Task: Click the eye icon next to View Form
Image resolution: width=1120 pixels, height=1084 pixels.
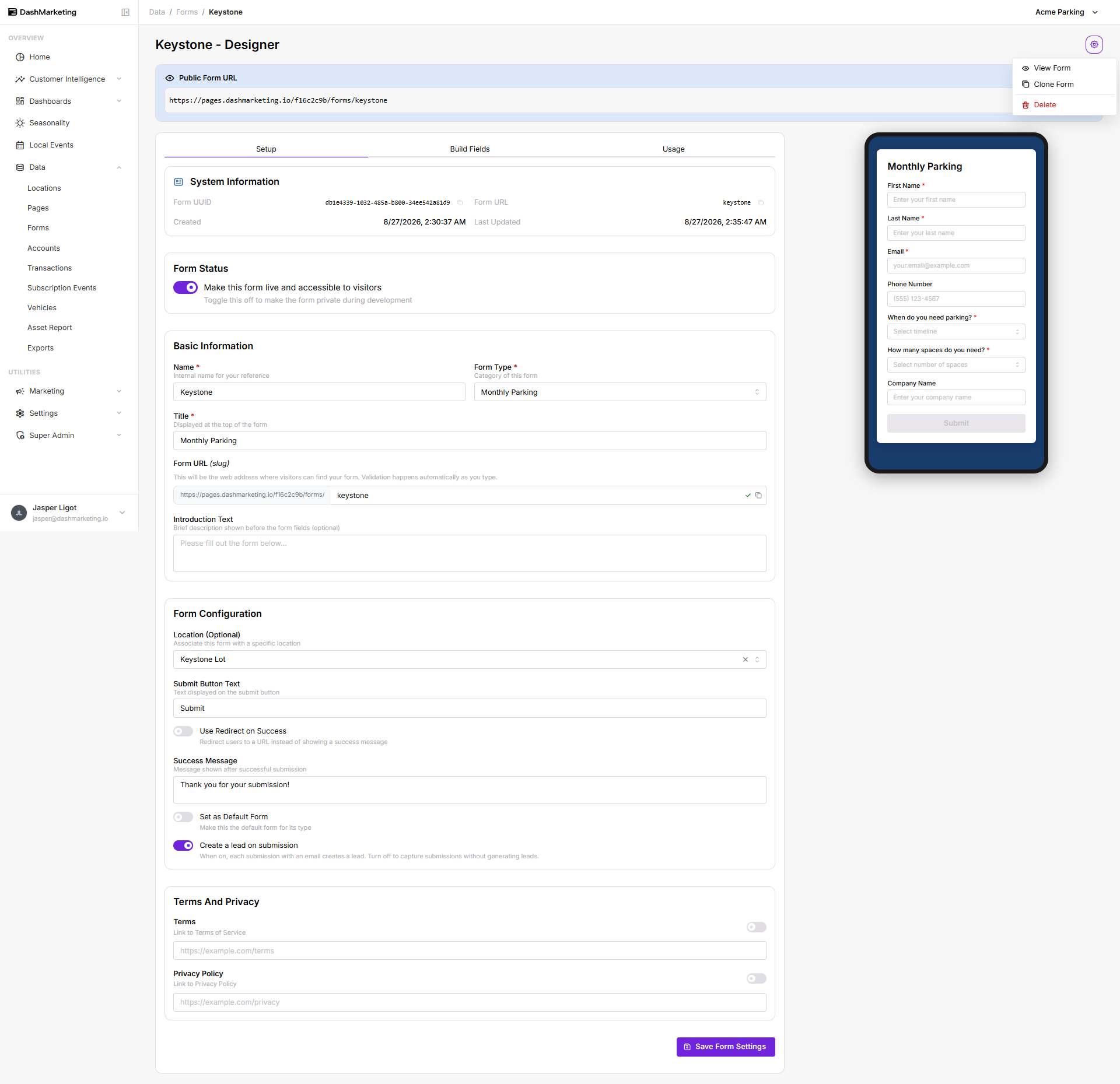Action: 1025,68
